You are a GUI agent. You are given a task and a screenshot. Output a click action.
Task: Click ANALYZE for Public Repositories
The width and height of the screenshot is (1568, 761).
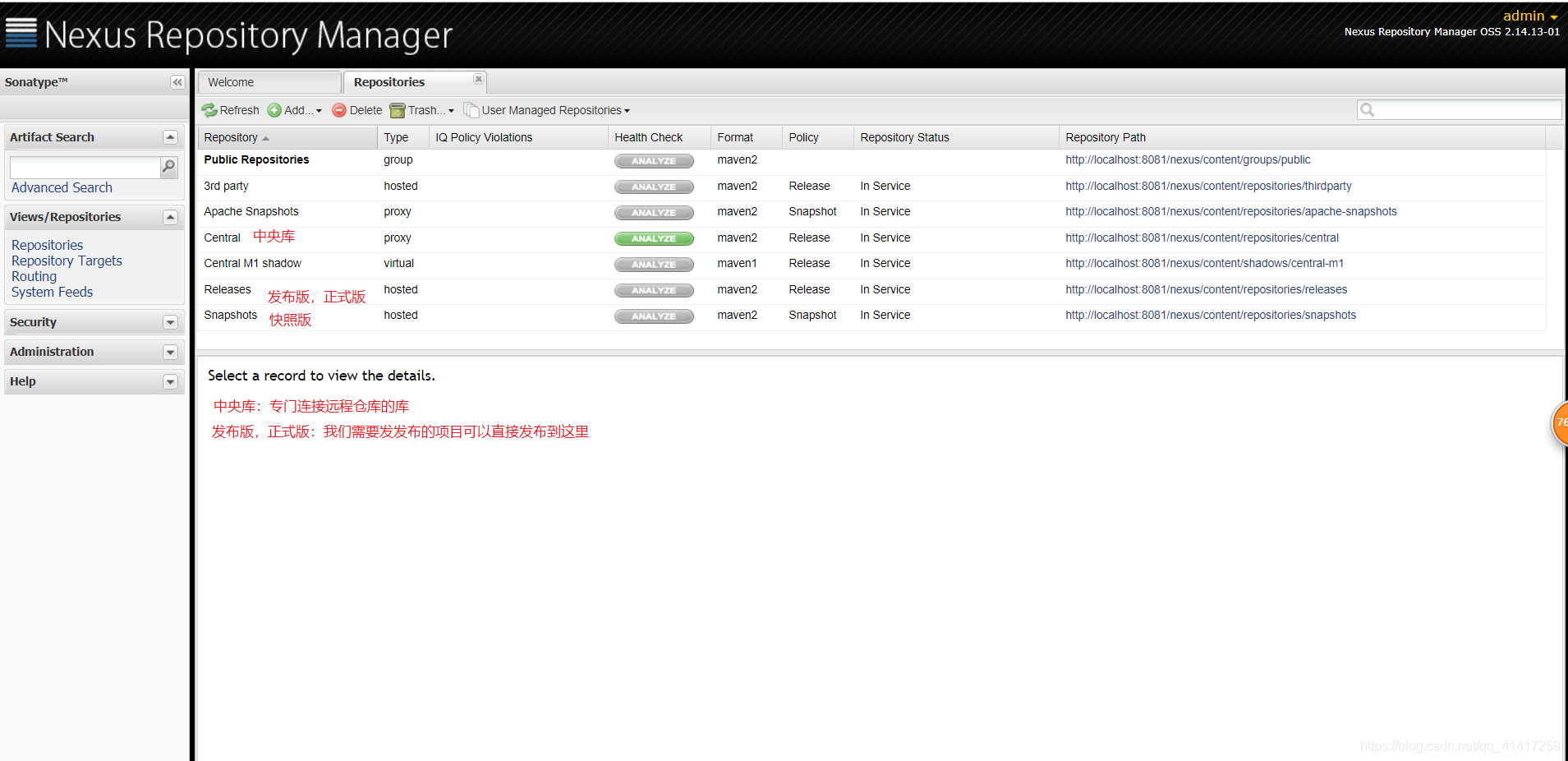click(x=654, y=161)
